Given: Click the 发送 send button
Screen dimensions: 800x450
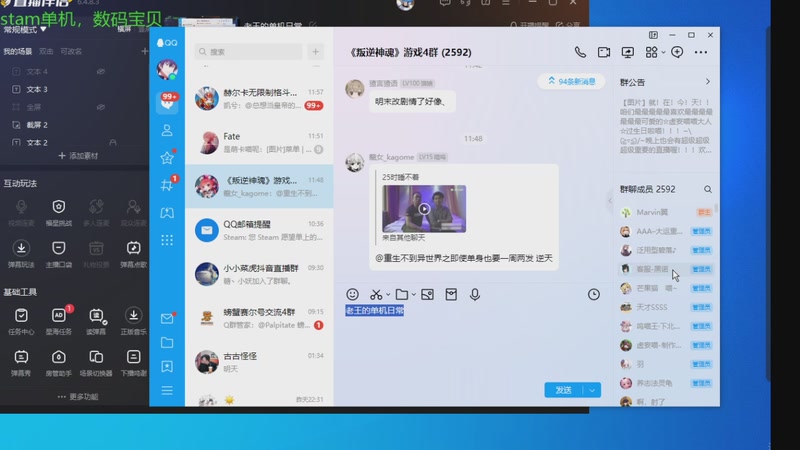Looking at the screenshot, I should click(564, 390).
